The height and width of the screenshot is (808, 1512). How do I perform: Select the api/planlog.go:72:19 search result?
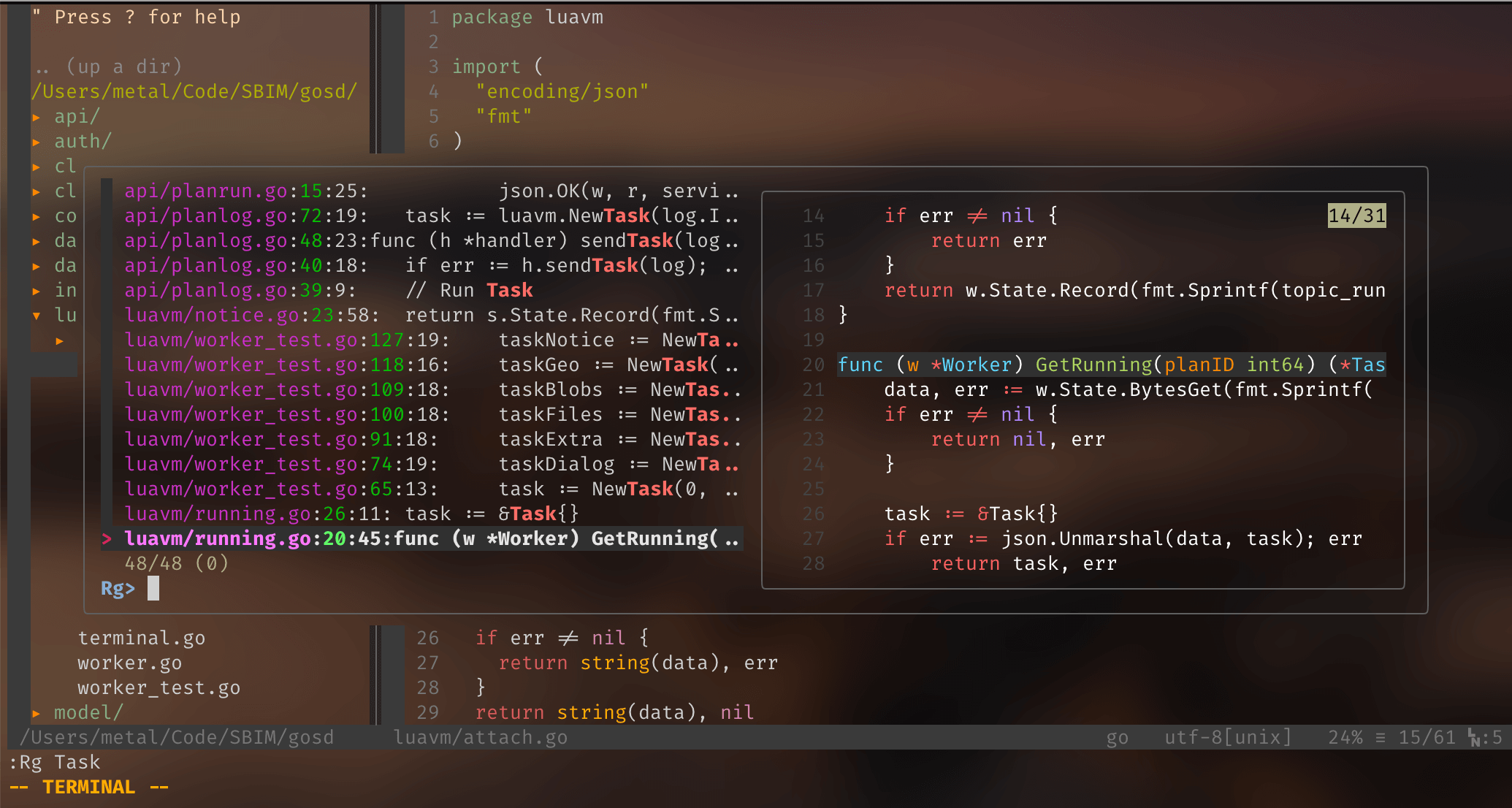(431, 216)
